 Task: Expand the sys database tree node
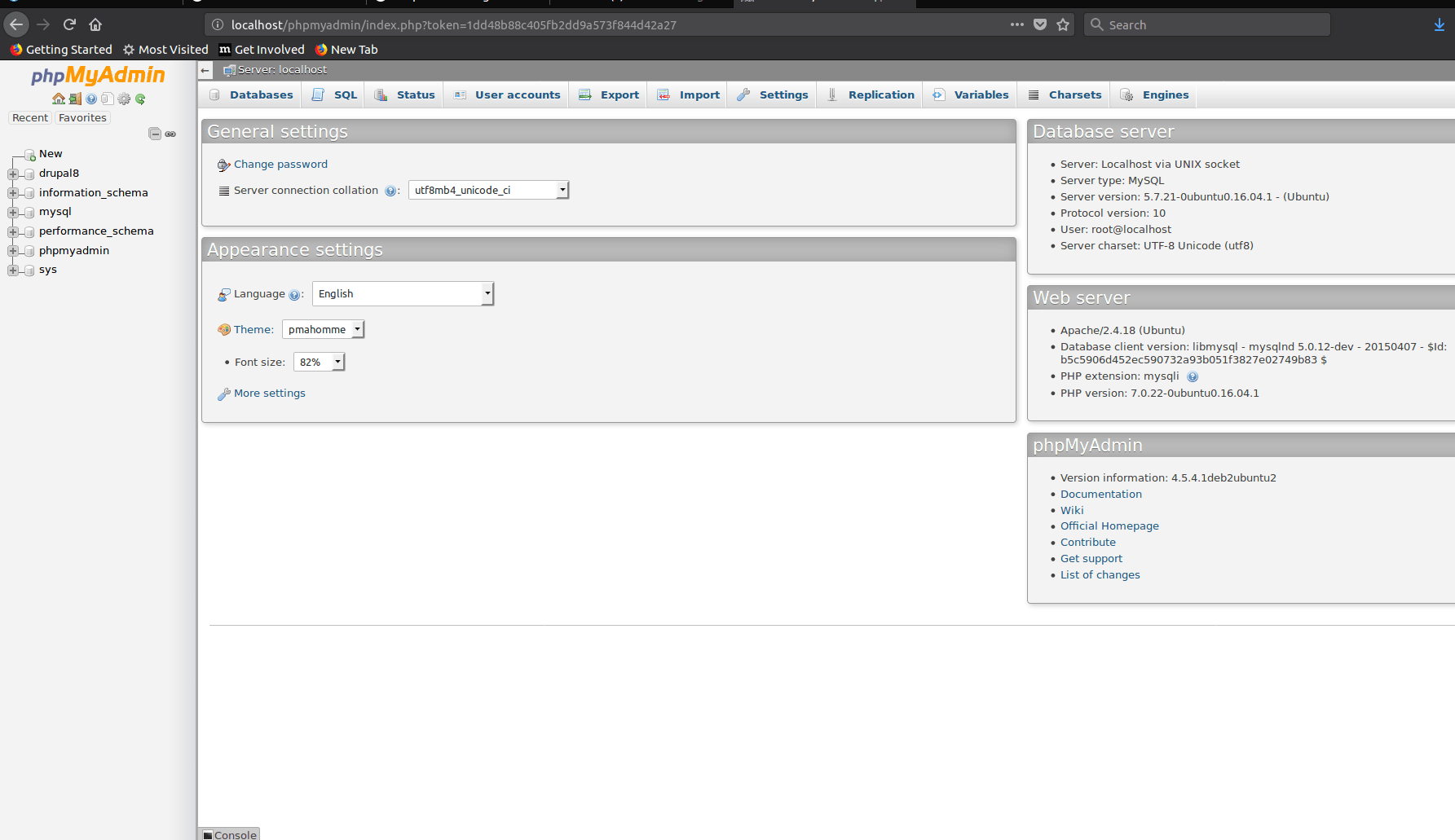(13, 270)
